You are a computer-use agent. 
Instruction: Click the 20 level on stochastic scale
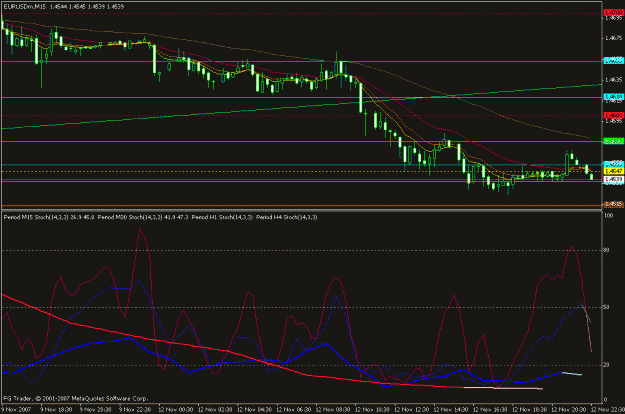coord(607,365)
